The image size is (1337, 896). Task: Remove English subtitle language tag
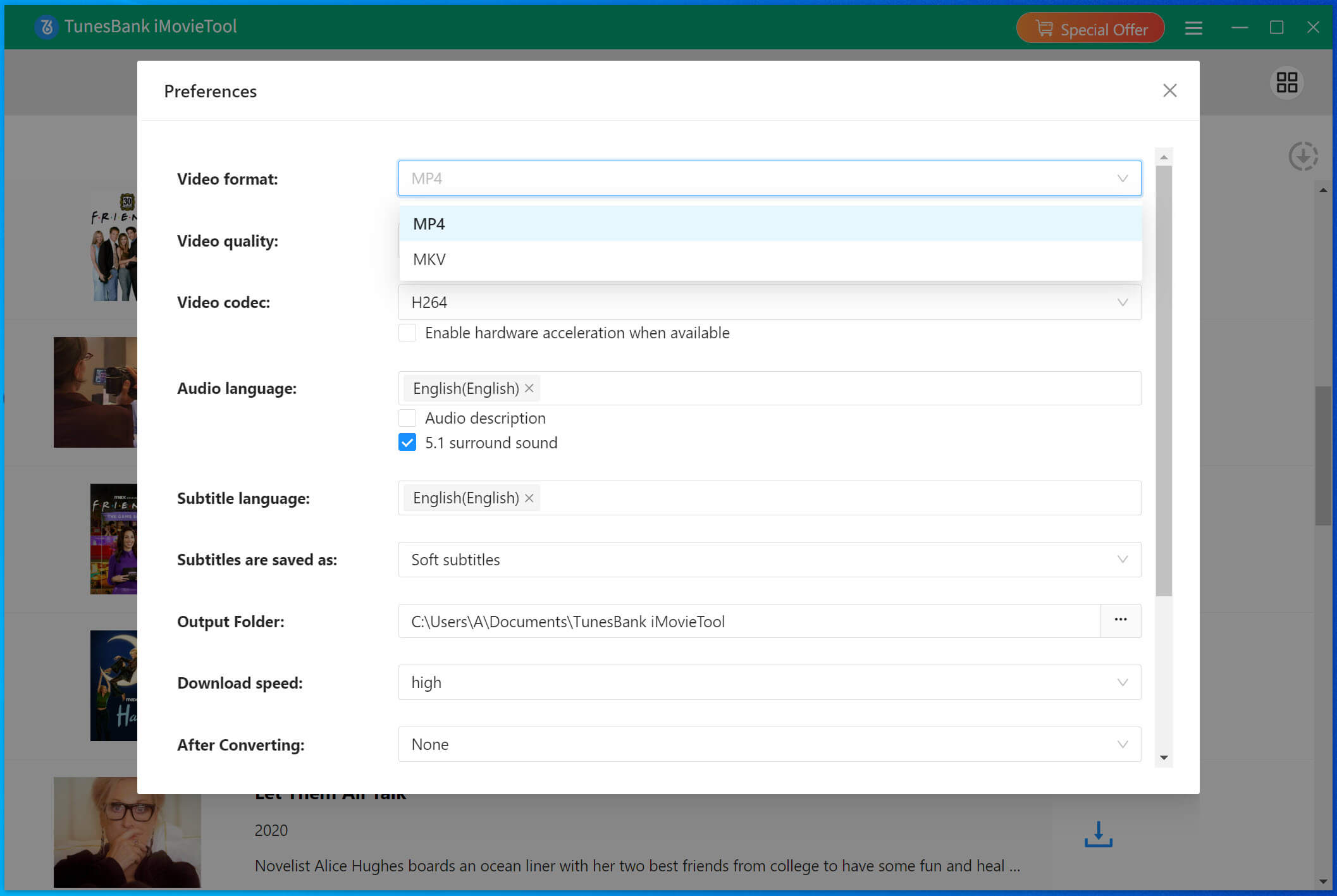point(529,498)
